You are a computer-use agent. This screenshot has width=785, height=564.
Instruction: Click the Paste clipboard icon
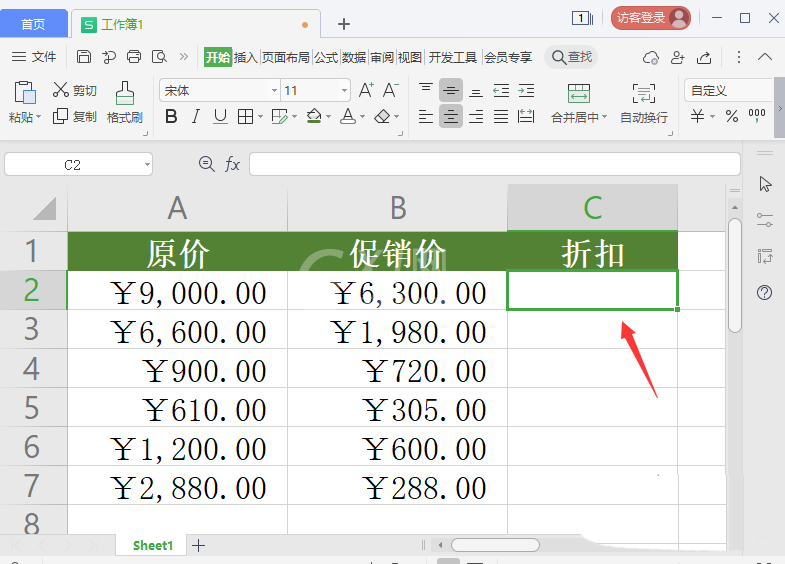25,93
